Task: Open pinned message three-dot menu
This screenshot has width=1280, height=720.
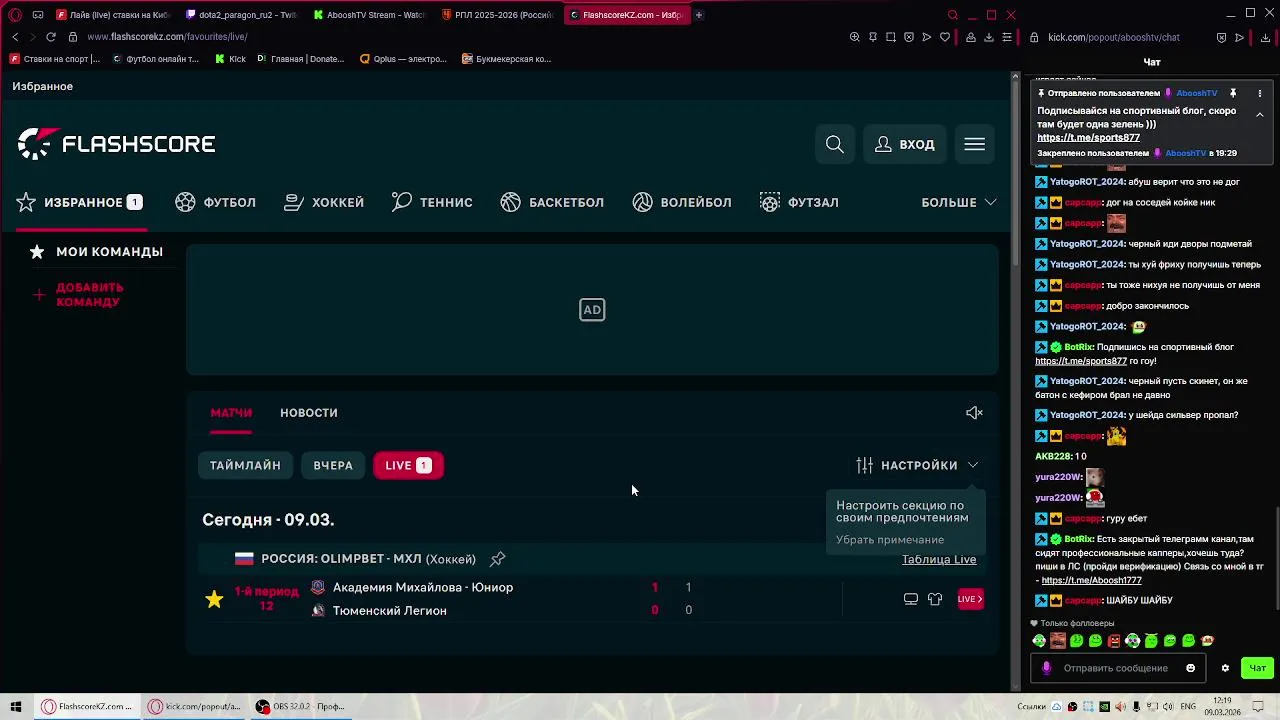Action: pyautogui.click(x=1260, y=93)
